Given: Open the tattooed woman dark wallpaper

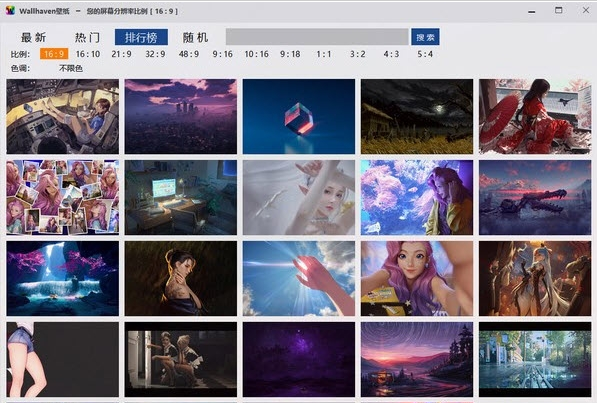Looking at the screenshot, I should coord(180,278).
